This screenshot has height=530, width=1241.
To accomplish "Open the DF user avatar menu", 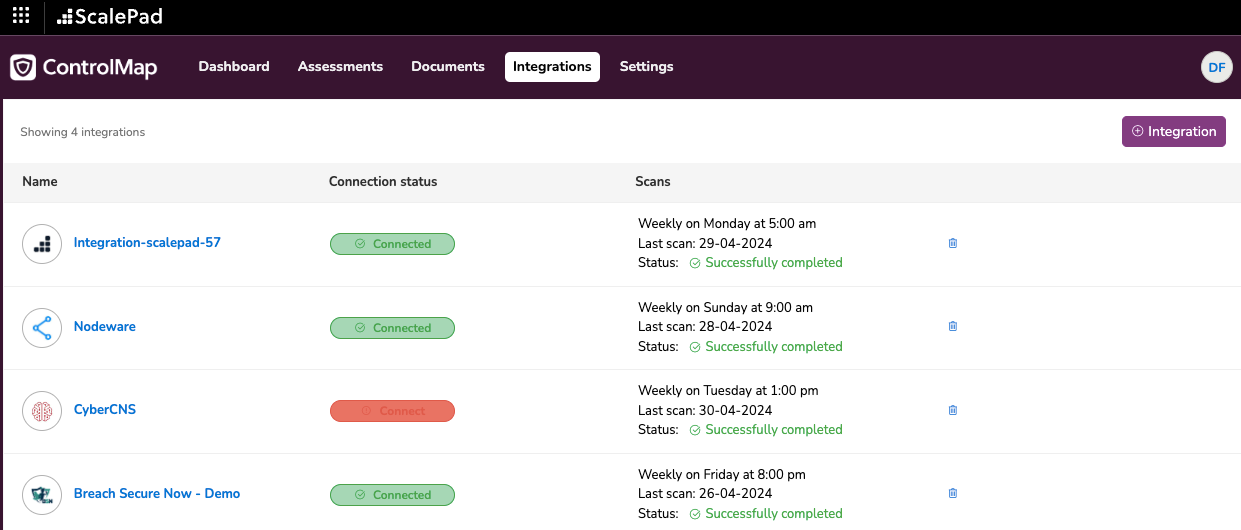I will click(x=1216, y=67).
